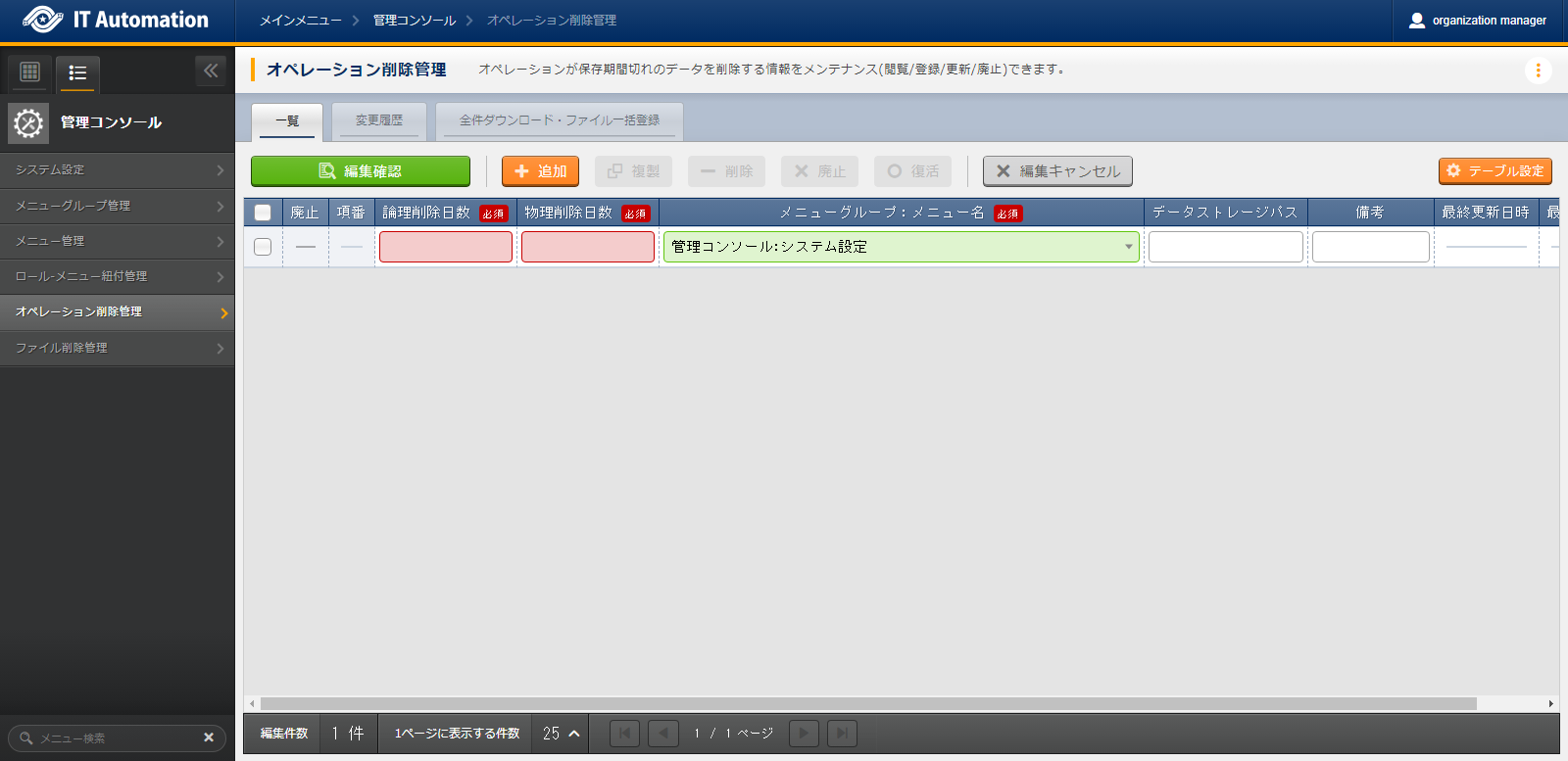The image size is (1568, 761).
Task: Toggle the select-all checkbox in table header
Action: coord(263,213)
